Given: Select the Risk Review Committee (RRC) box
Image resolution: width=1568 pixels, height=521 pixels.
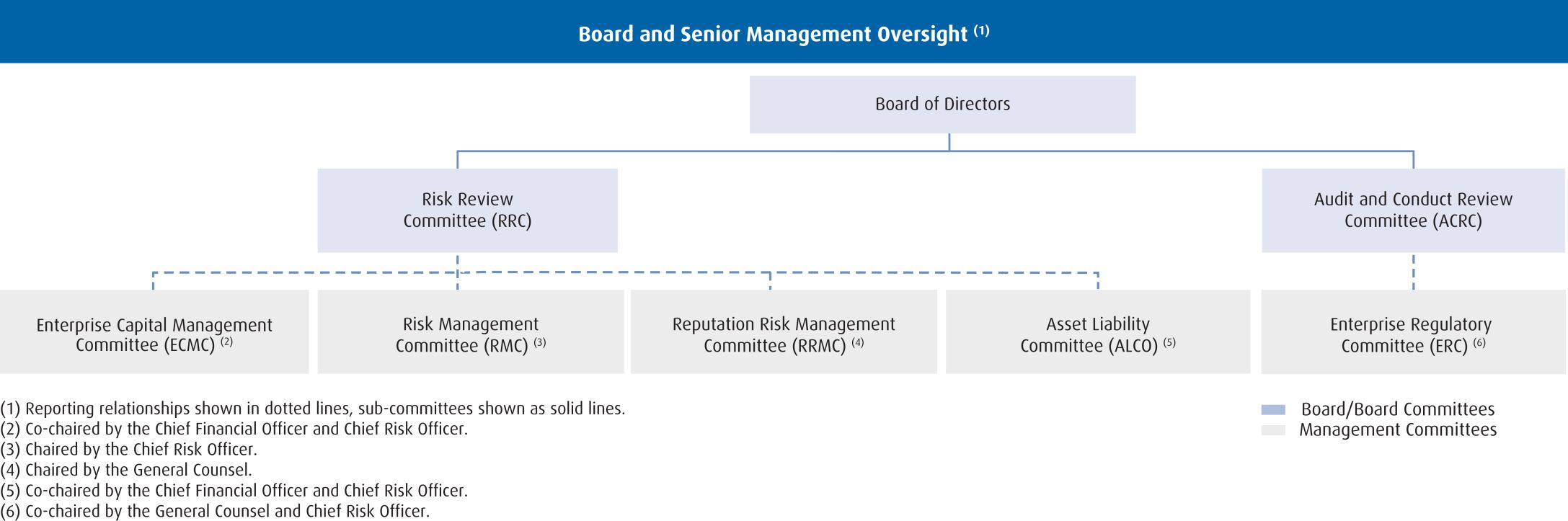Looking at the screenshot, I should click(x=467, y=210).
